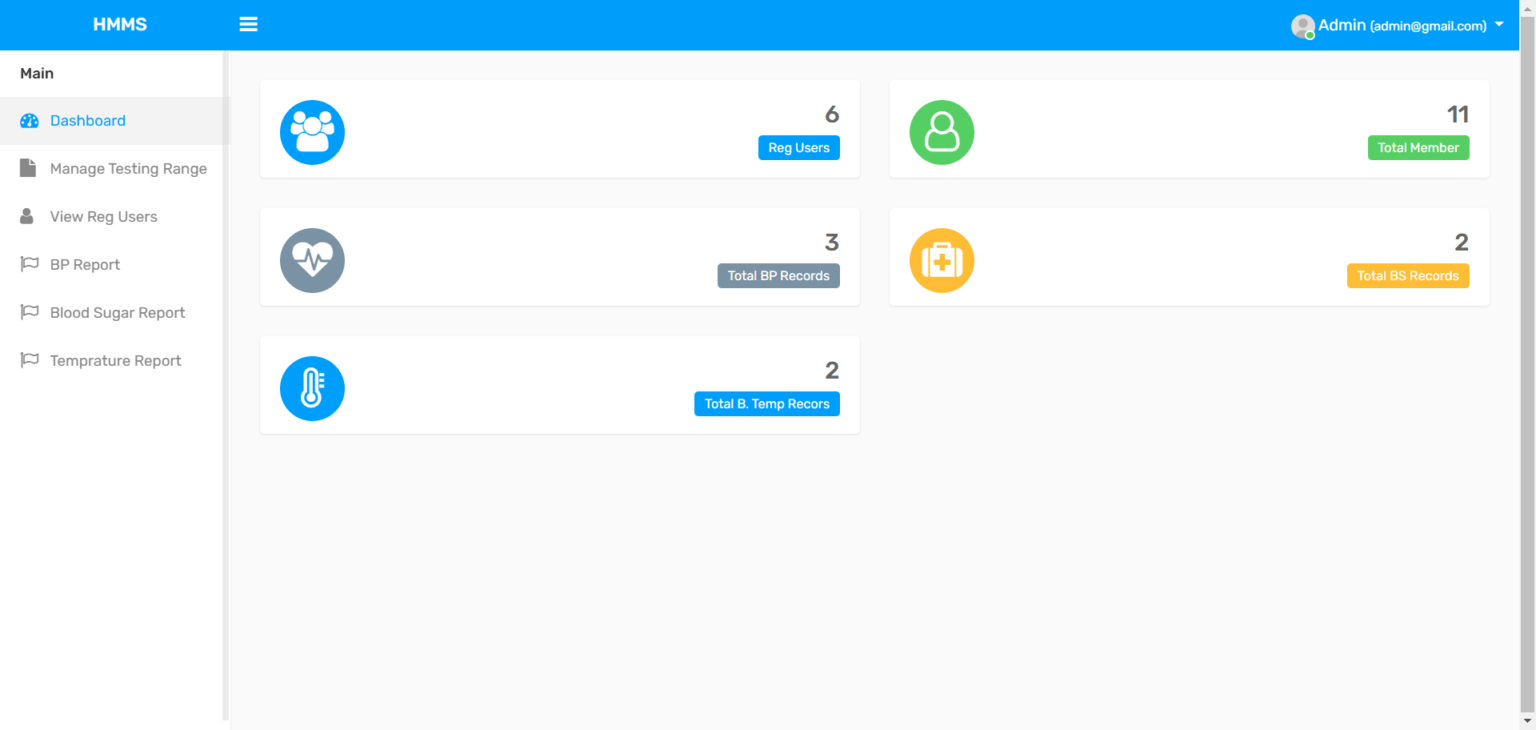Click the user icon beside View Reg Users
1536x730 pixels.
click(28, 216)
